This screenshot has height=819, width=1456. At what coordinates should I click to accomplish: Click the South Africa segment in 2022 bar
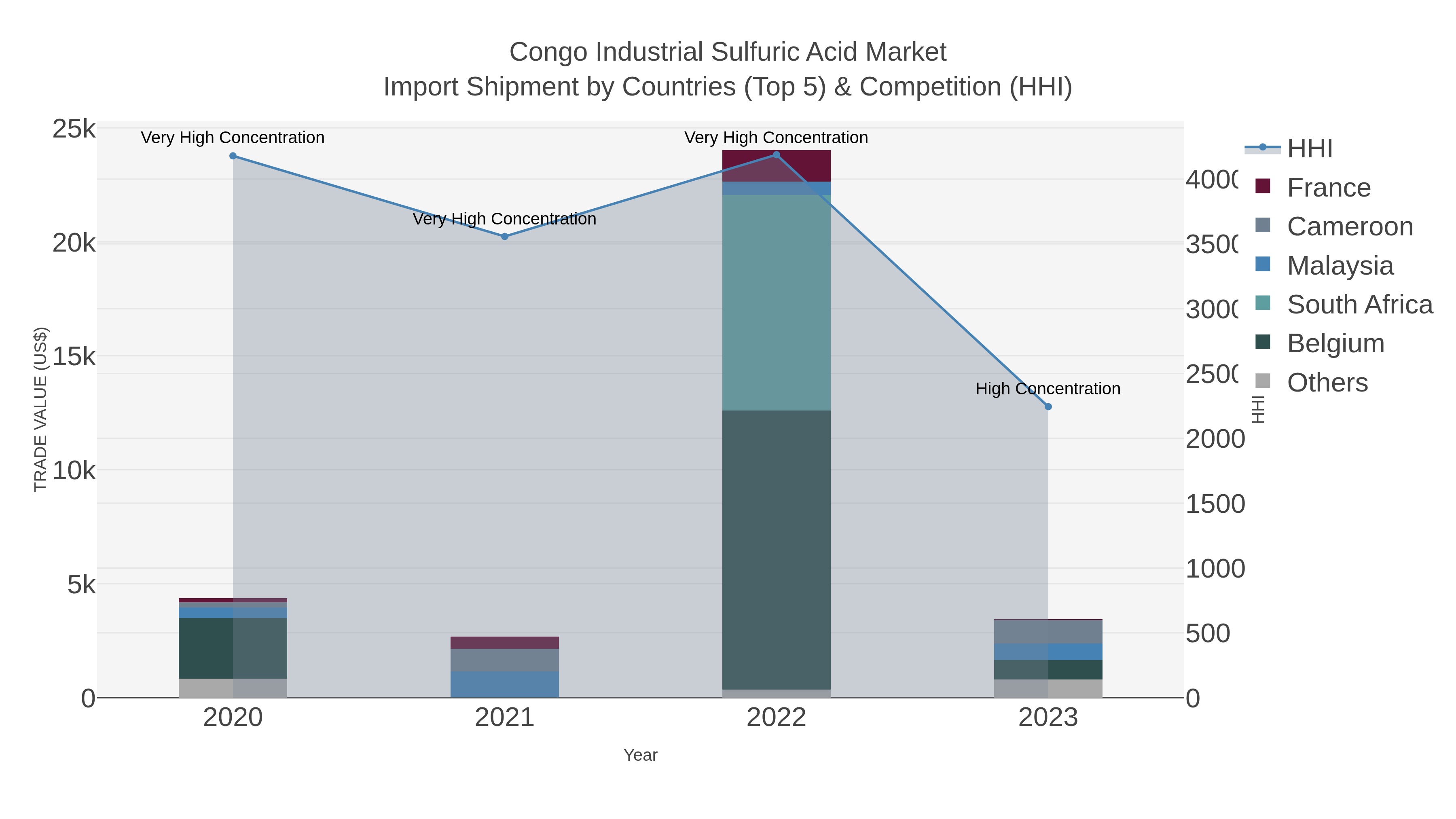point(776,303)
